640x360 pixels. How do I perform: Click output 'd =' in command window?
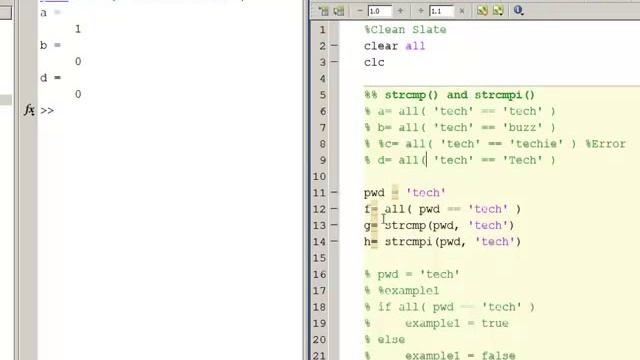pyautogui.click(x=50, y=78)
